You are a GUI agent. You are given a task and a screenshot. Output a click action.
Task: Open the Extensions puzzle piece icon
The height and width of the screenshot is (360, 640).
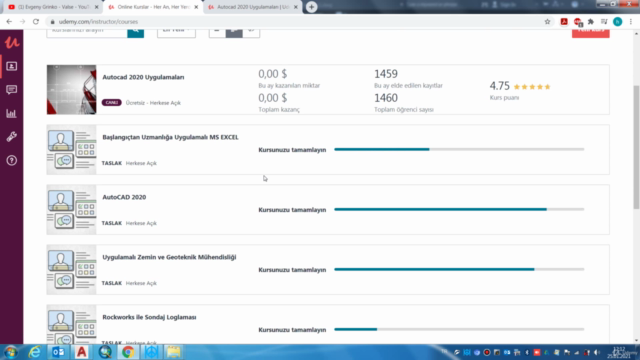coord(591,22)
